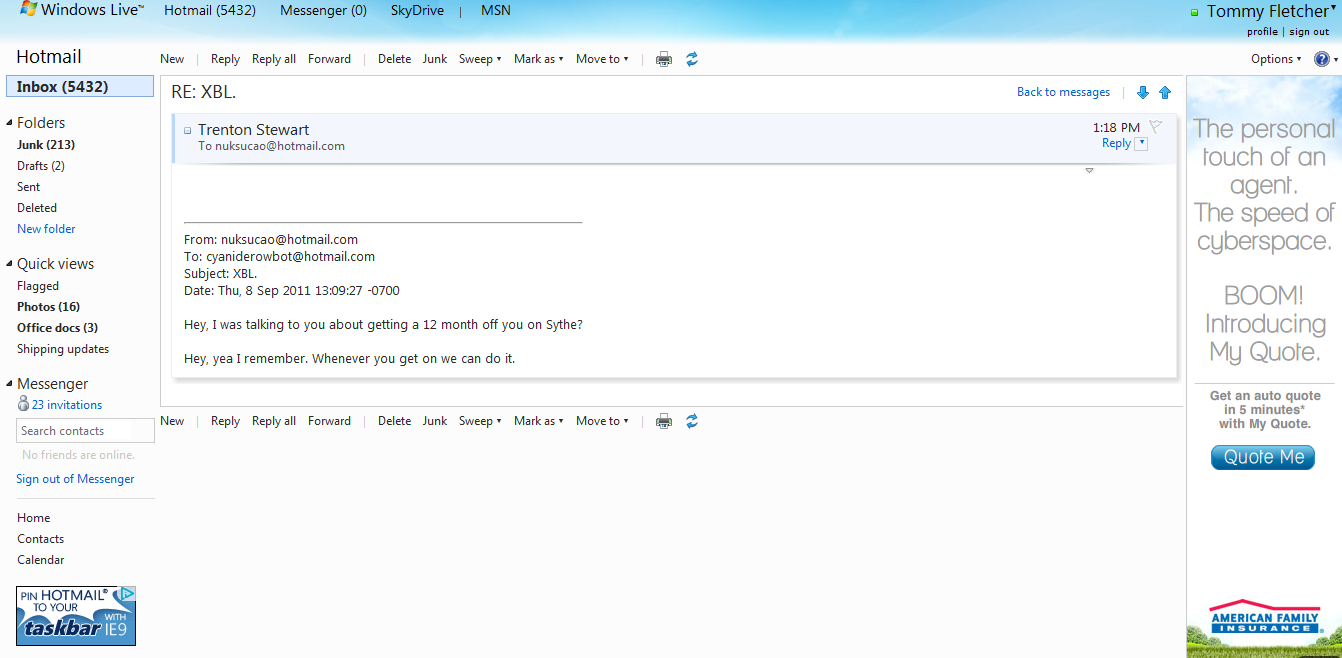
Task: Open bottom Sweep dropdown menu
Action: point(480,421)
